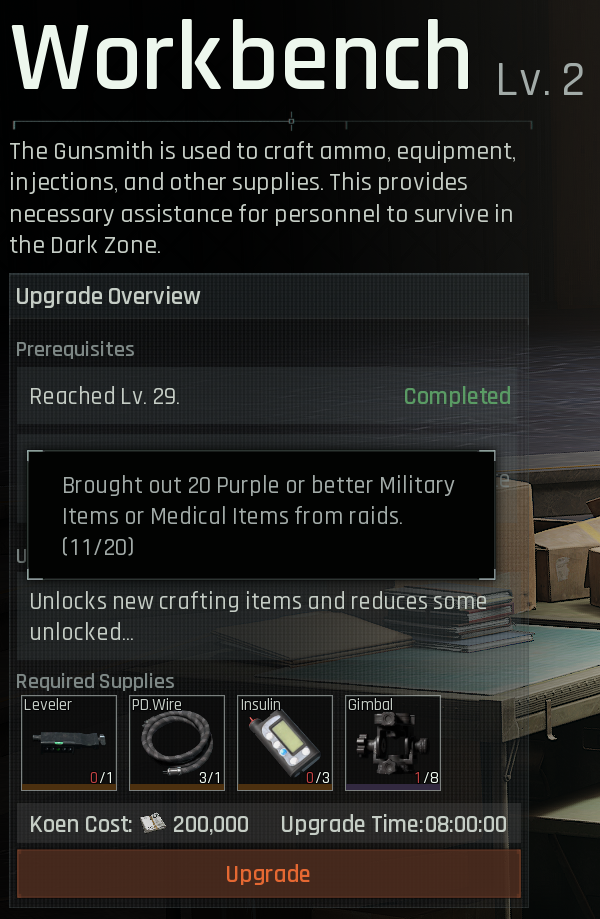Click the Upgrade Overview header

point(108,296)
